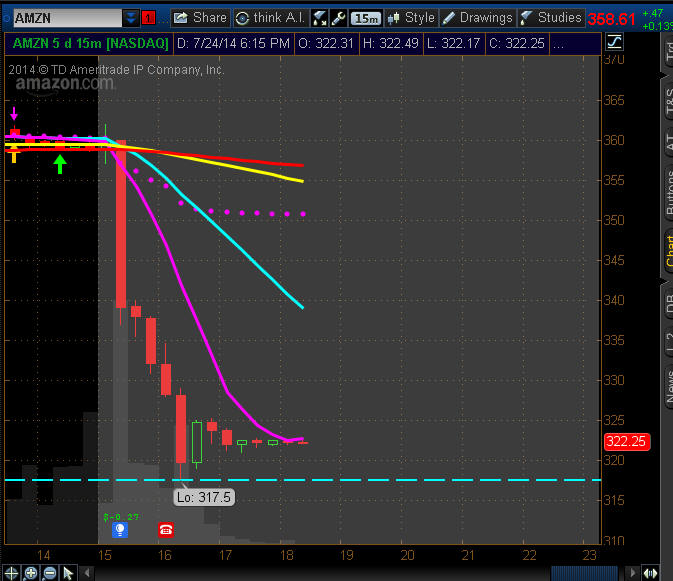This screenshot has width=673, height=581.
Task: Click the AMZN symbol input field
Action: click(67, 18)
